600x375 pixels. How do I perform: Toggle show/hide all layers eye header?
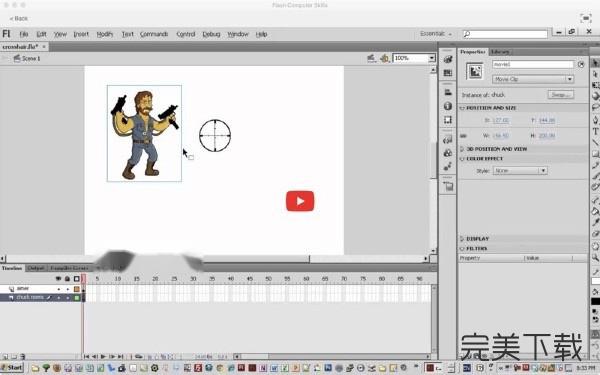(59, 279)
